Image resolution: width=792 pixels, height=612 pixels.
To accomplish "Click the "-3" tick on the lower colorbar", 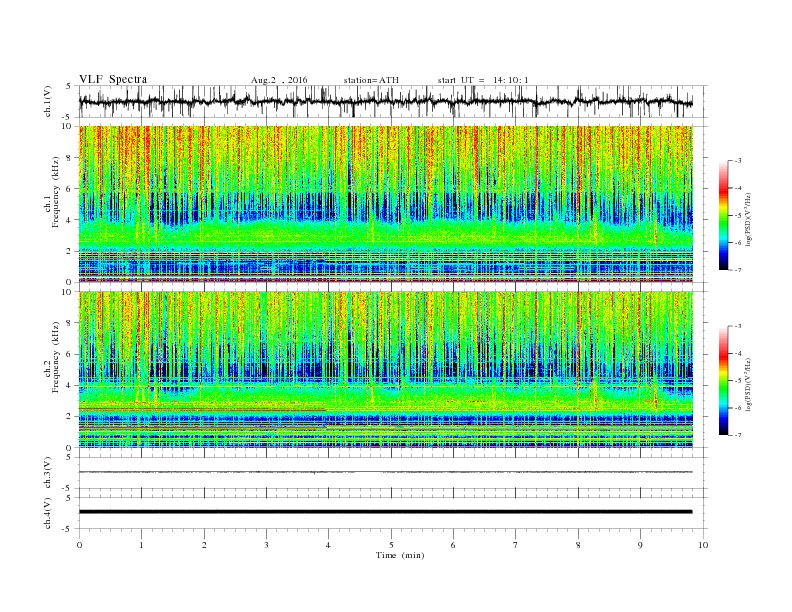I will click(x=738, y=326).
